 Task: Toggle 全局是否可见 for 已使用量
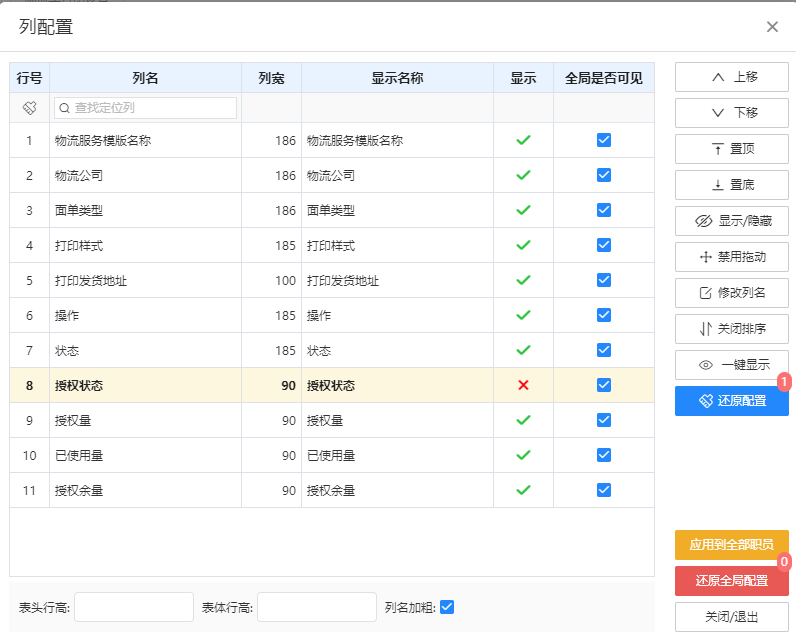coord(604,455)
